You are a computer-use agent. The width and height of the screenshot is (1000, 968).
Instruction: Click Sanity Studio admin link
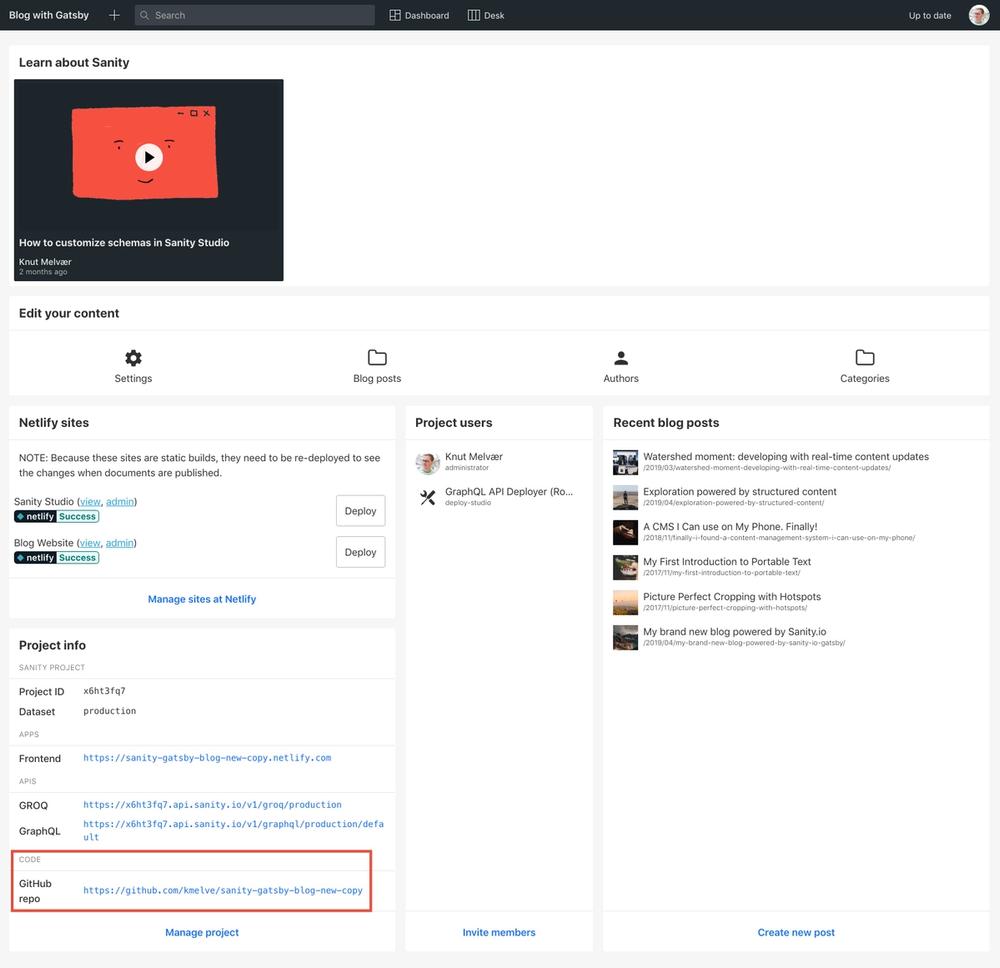click(x=120, y=502)
